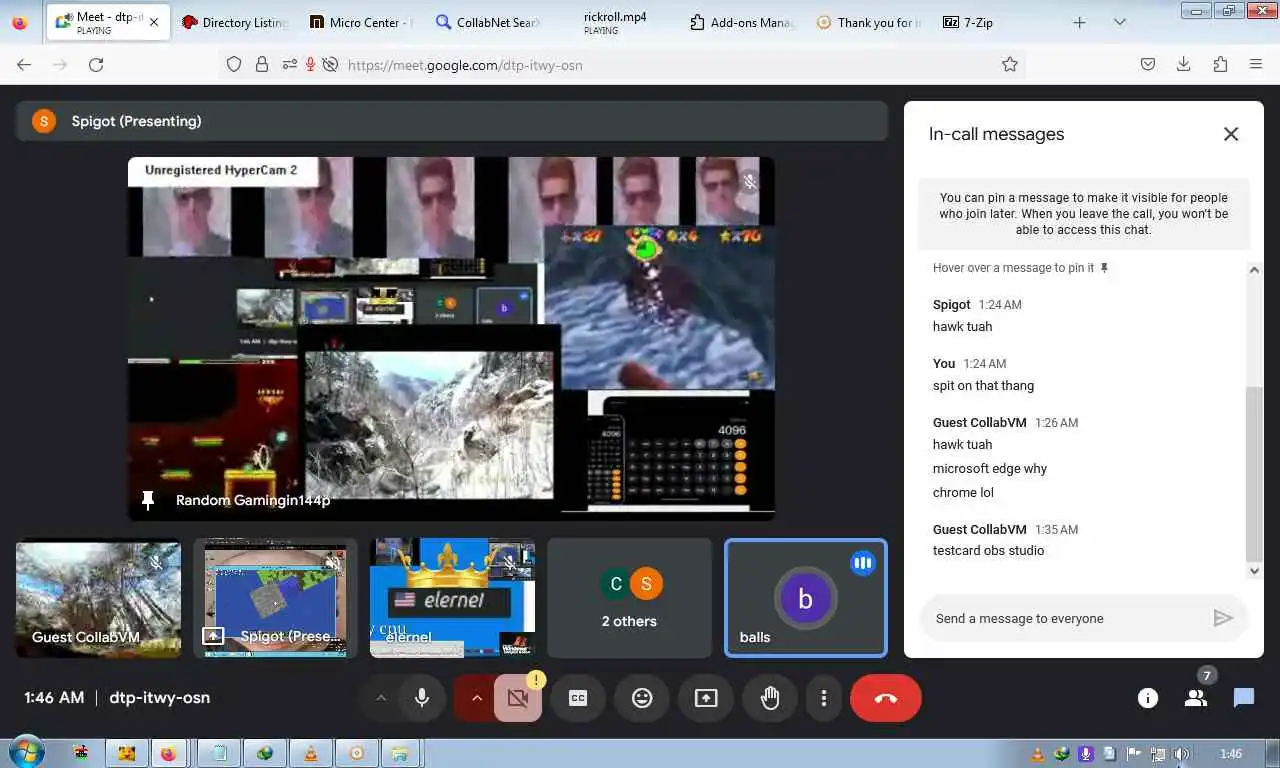Click the microphone permission indicator in address bar
Viewport: 1280px width, 768px height.
(x=311, y=64)
